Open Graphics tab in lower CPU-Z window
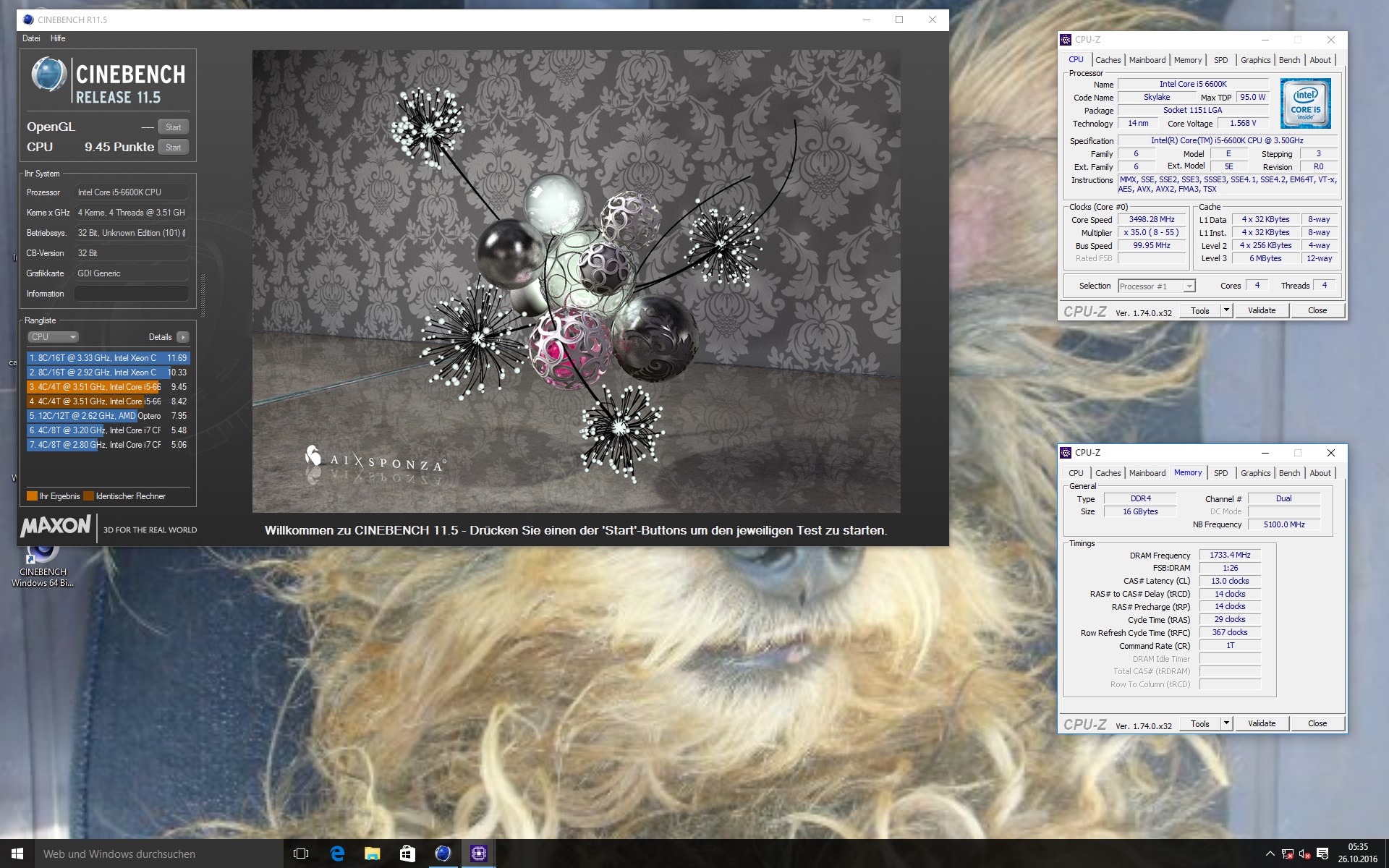 click(x=1255, y=473)
